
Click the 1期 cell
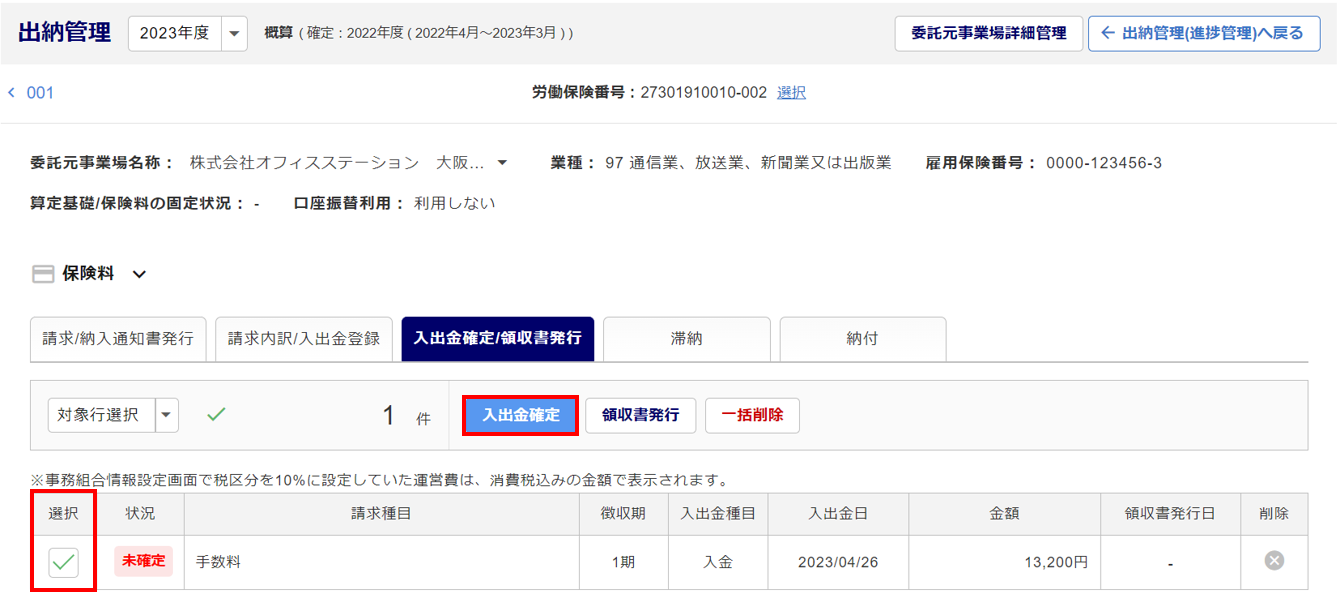[x=623, y=562]
